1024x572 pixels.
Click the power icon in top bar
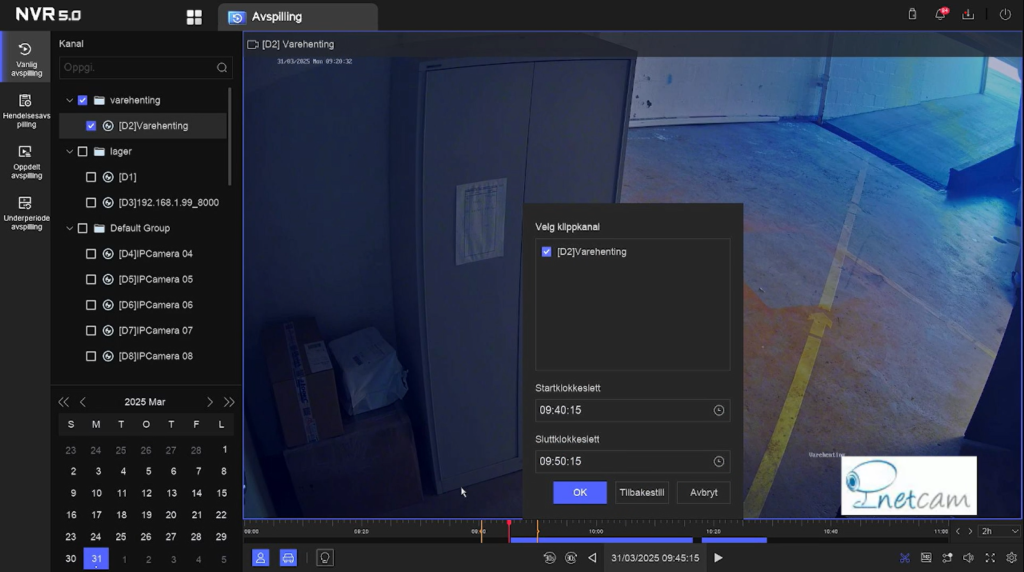[1005, 15]
